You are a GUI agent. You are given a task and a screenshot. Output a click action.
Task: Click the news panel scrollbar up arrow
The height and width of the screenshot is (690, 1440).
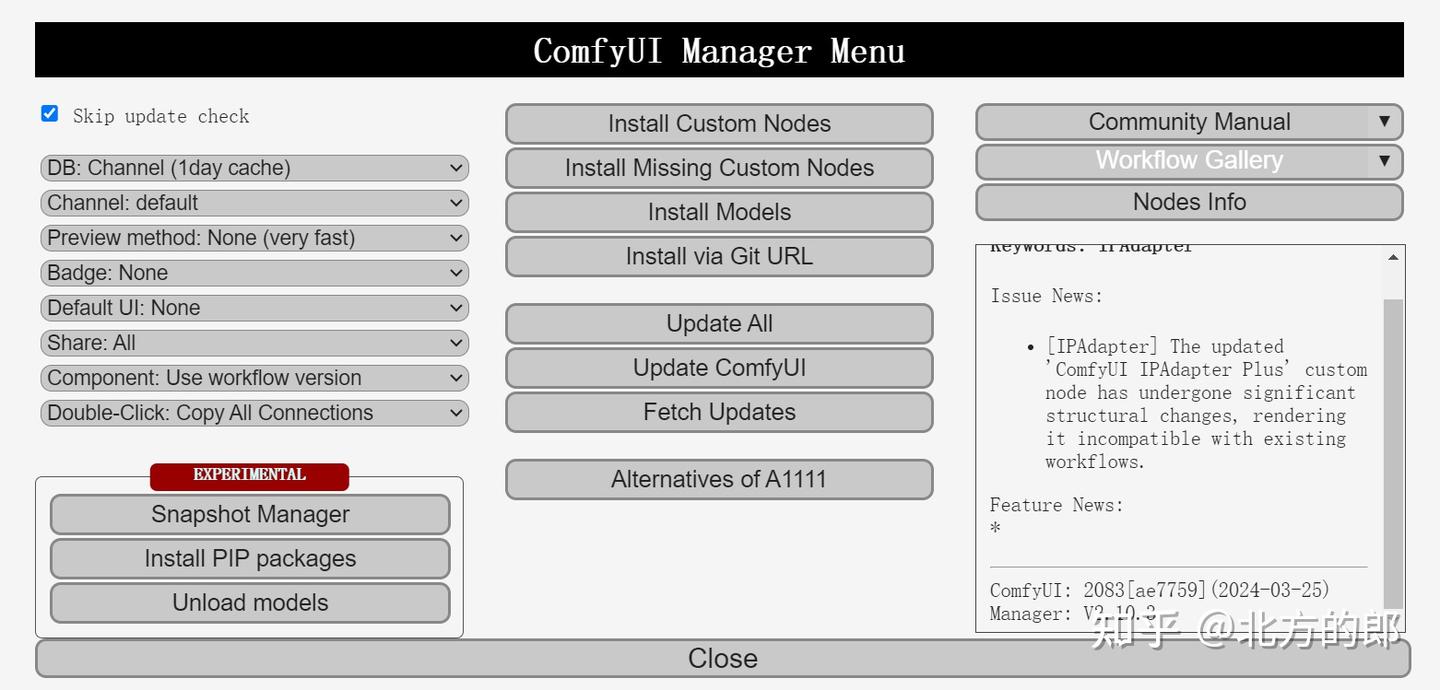1393,258
